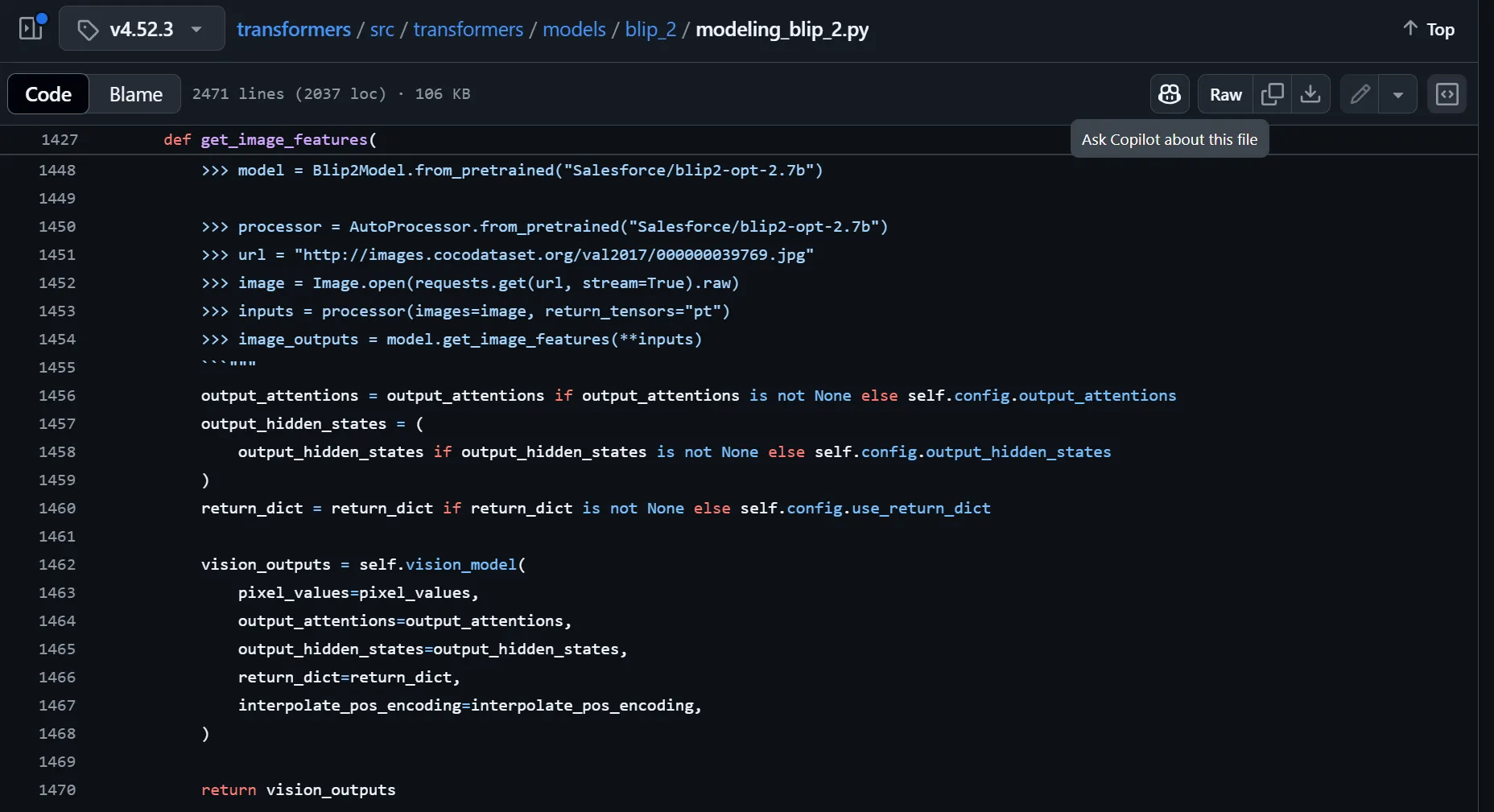This screenshot has height=812, width=1494.
Task: Select line number 1462
Action: (x=57, y=564)
